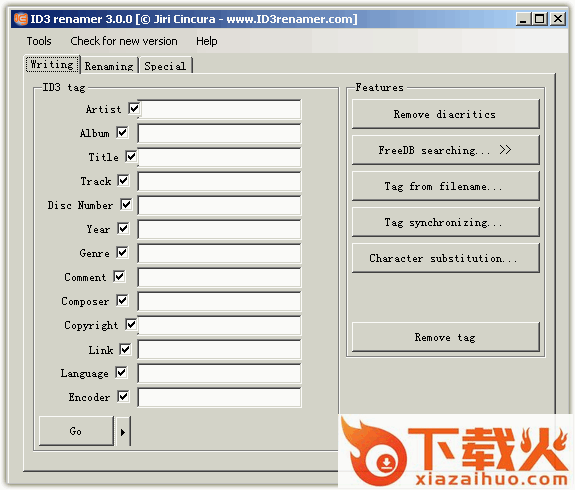Click the Remove tag button
Viewport: 575px width, 490px height.
click(446, 337)
